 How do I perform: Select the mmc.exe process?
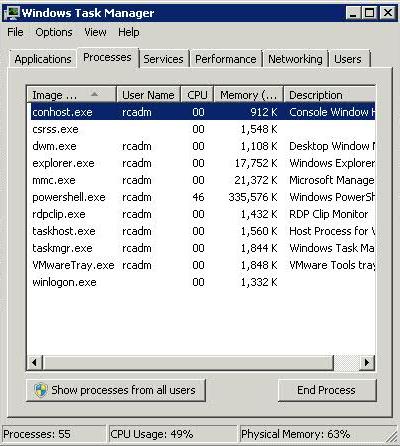point(201,180)
